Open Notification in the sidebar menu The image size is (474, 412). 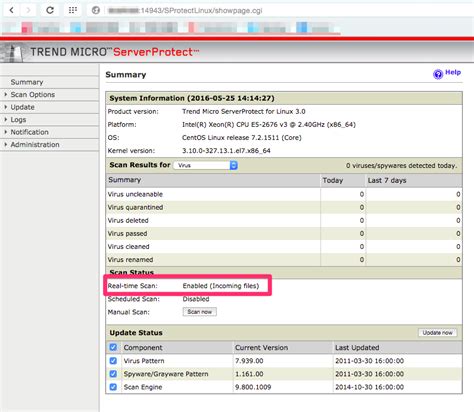[29, 132]
